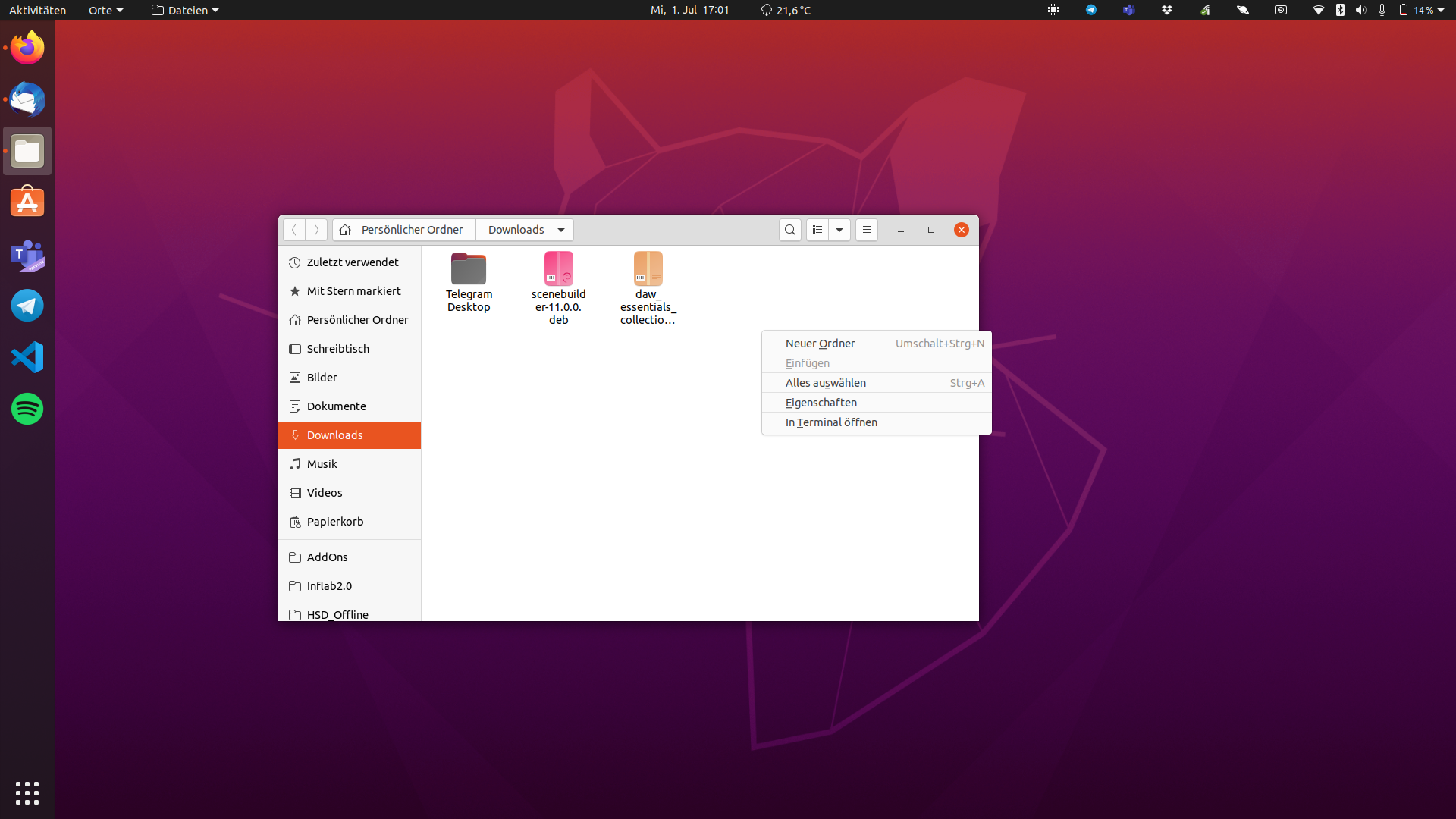Open the Orte menu in top bar

click(x=105, y=11)
